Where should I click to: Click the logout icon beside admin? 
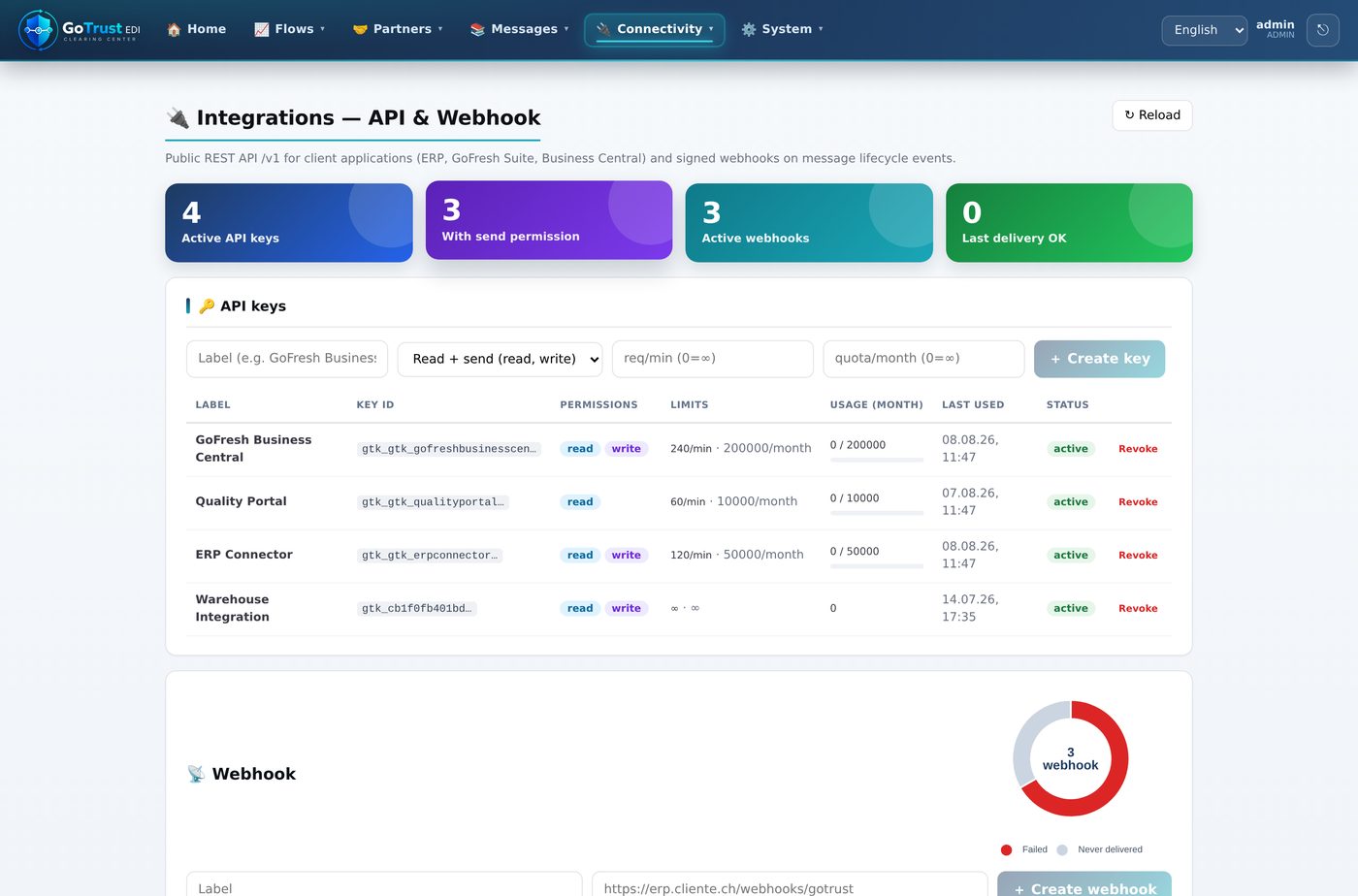(1323, 30)
